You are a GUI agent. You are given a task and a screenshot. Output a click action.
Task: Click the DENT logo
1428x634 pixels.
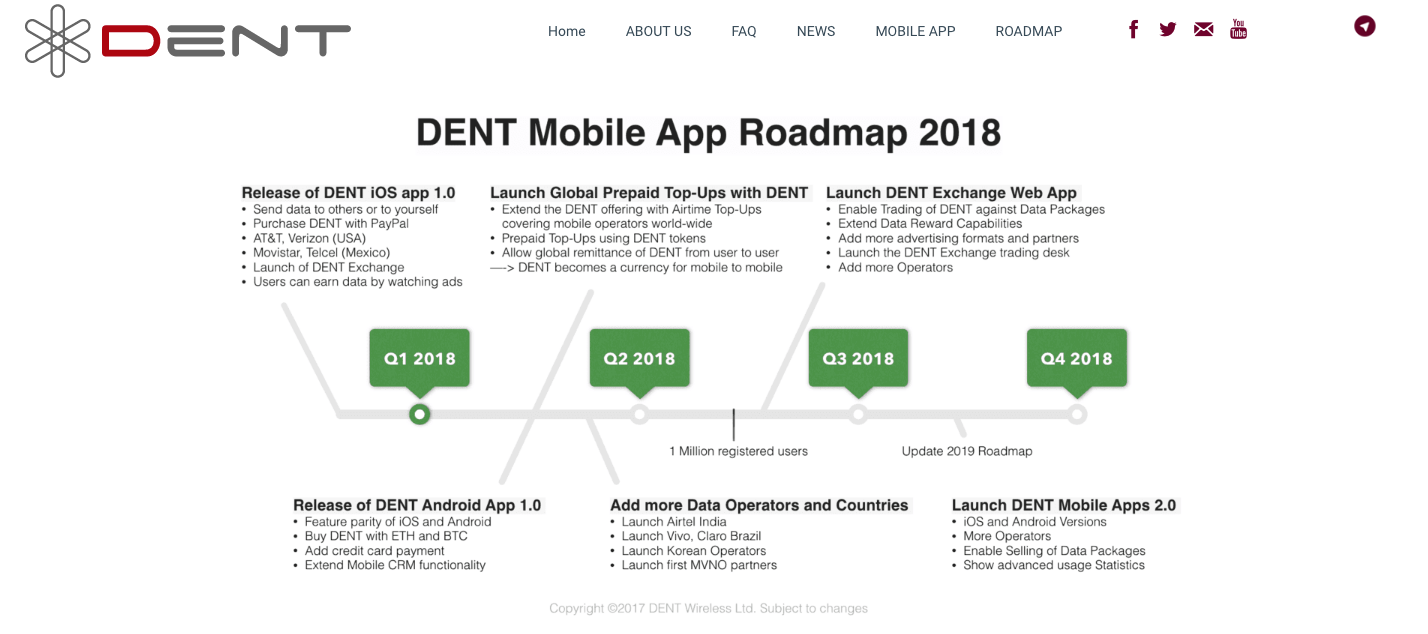[188, 40]
